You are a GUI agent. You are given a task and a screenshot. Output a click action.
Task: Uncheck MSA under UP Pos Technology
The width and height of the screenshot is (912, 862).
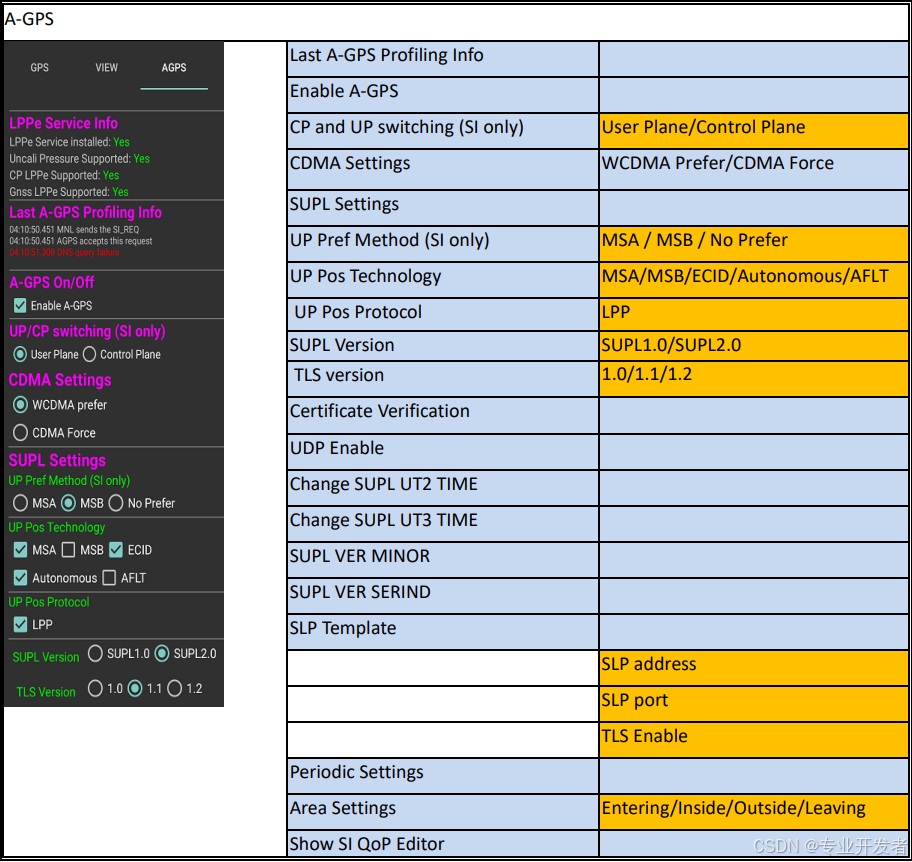click(x=20, y=550)
